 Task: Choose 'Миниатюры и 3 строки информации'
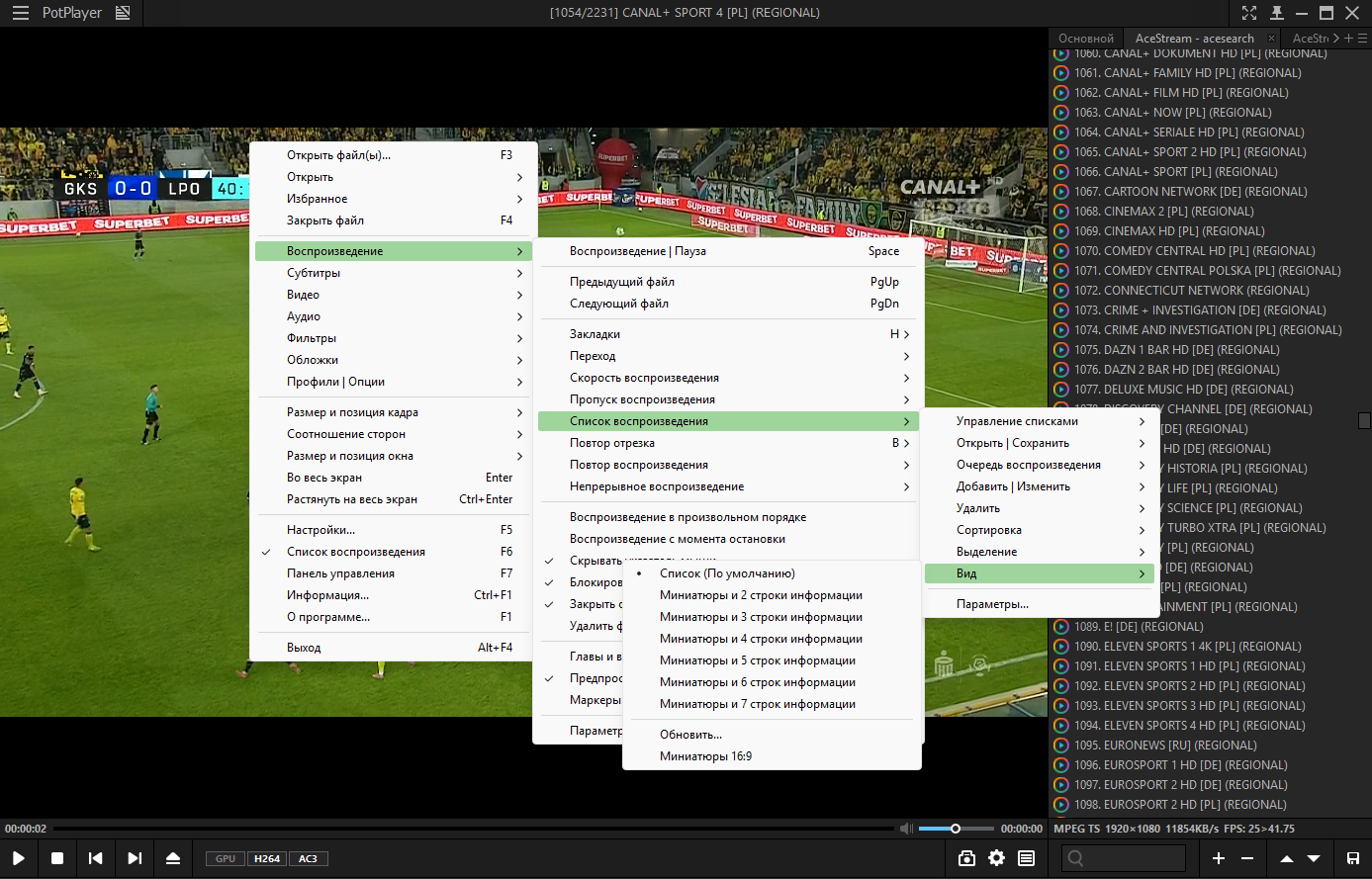coord(761,617)
